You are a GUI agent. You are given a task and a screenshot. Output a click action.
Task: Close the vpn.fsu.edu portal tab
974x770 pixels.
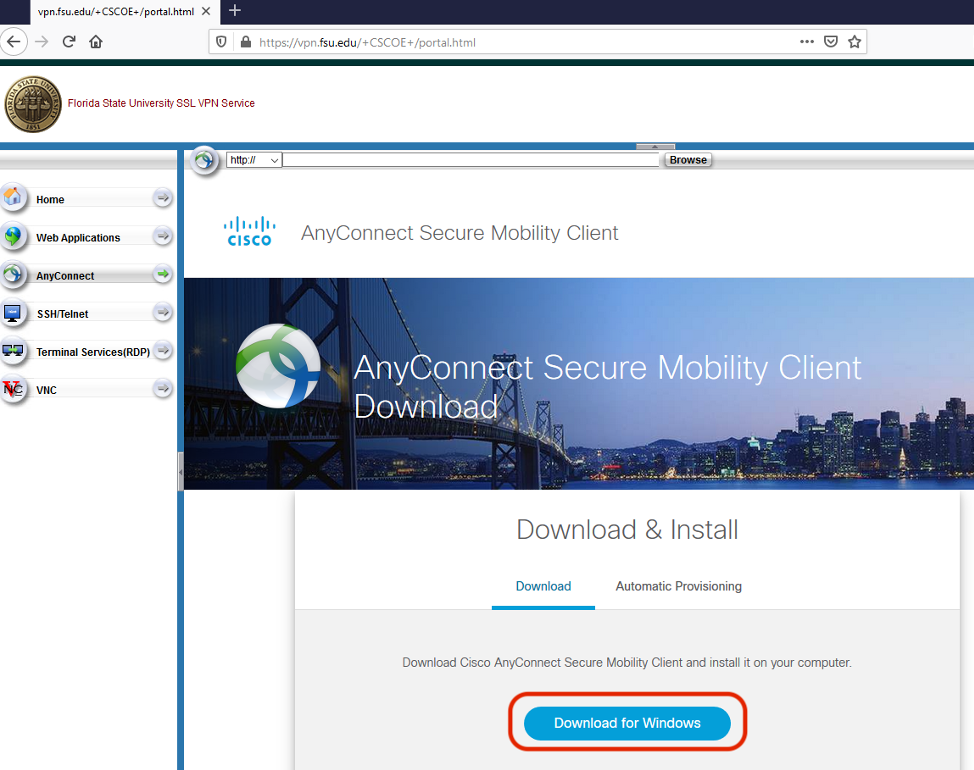(206, 11)
